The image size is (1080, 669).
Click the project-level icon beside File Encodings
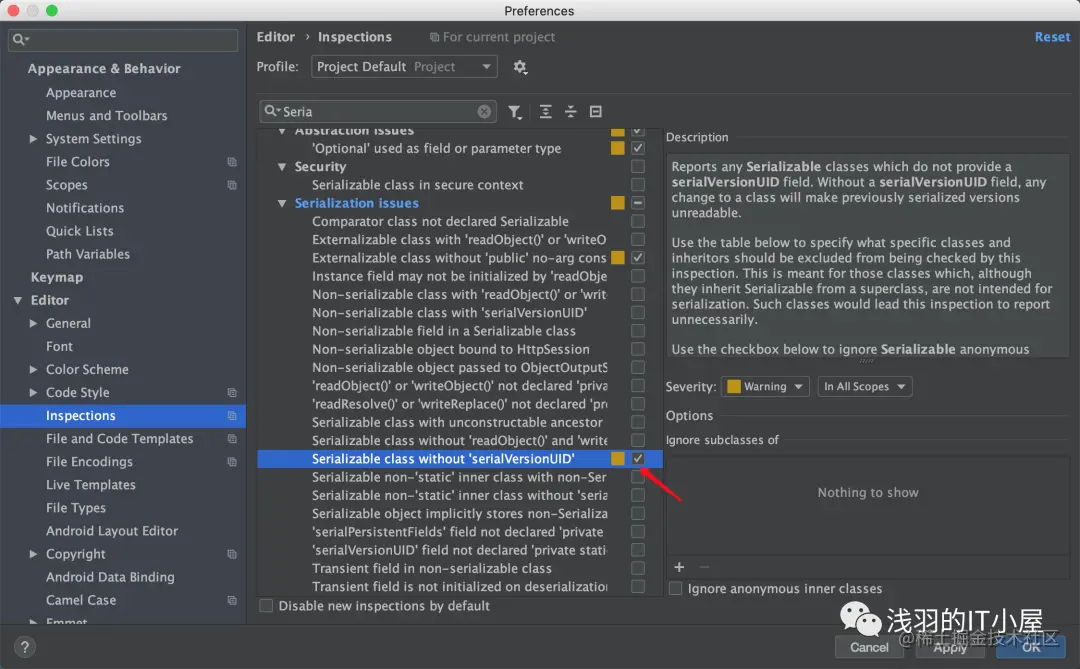(x=232, y=462)
